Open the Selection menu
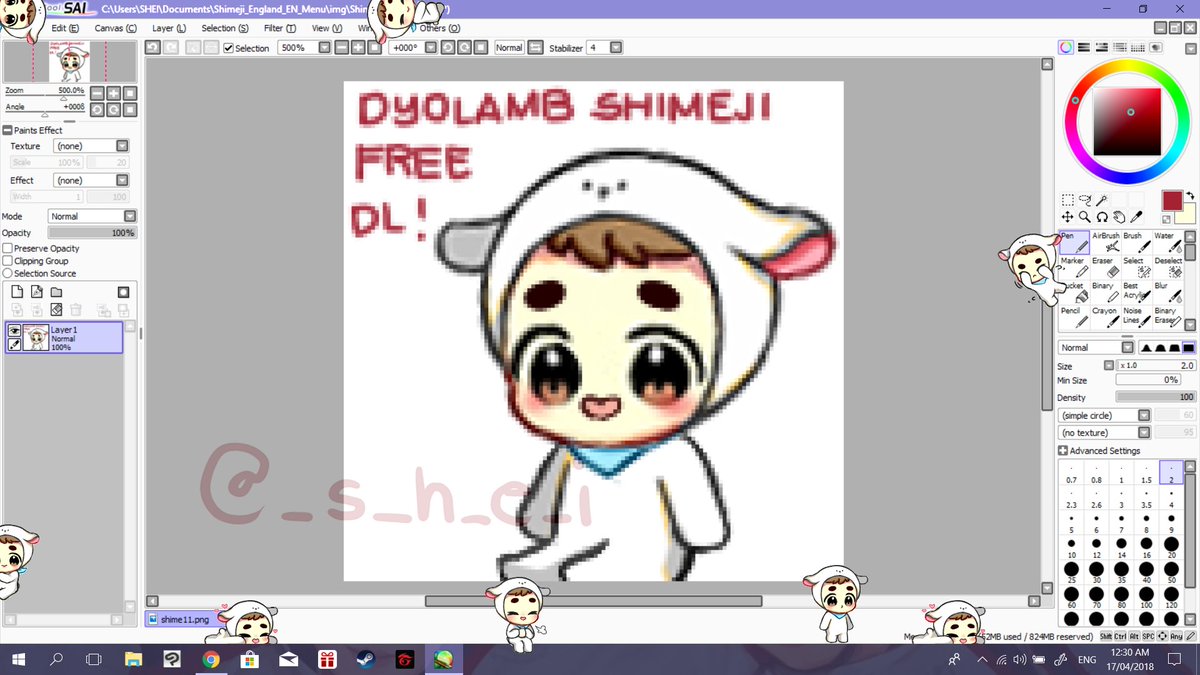Screen dimensions: 1200x675 [225, 28]
